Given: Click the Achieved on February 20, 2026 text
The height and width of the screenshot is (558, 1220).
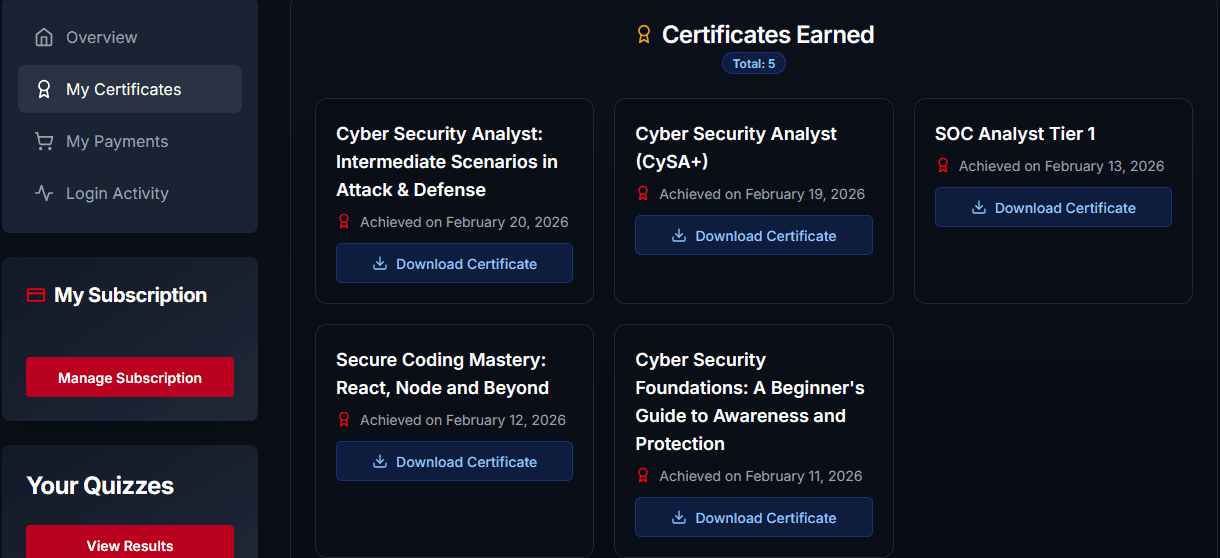Looking at the screenshot, I should 464,222.
